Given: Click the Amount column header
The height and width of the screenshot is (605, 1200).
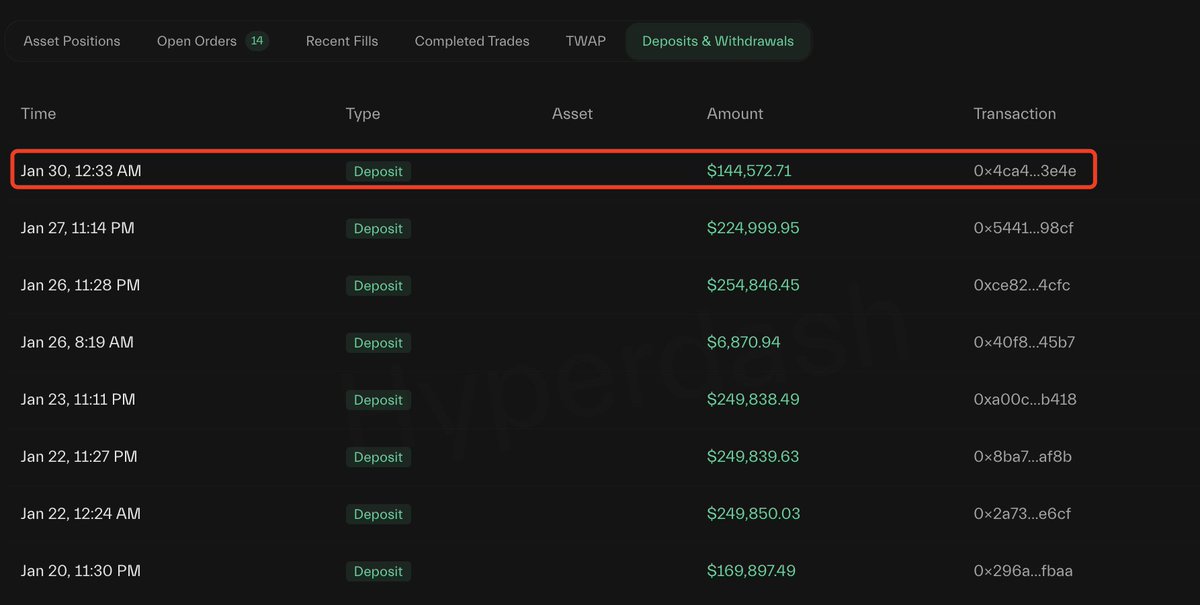Looking at the screenshot, I should [x=735, y=114].
